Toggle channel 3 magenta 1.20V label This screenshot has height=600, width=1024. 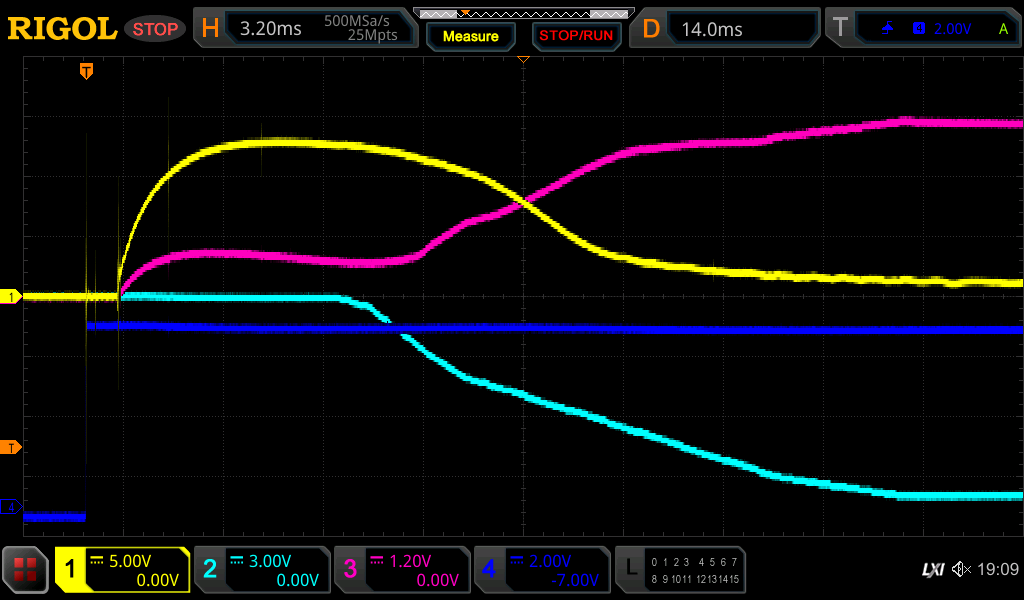pos(402,570)
